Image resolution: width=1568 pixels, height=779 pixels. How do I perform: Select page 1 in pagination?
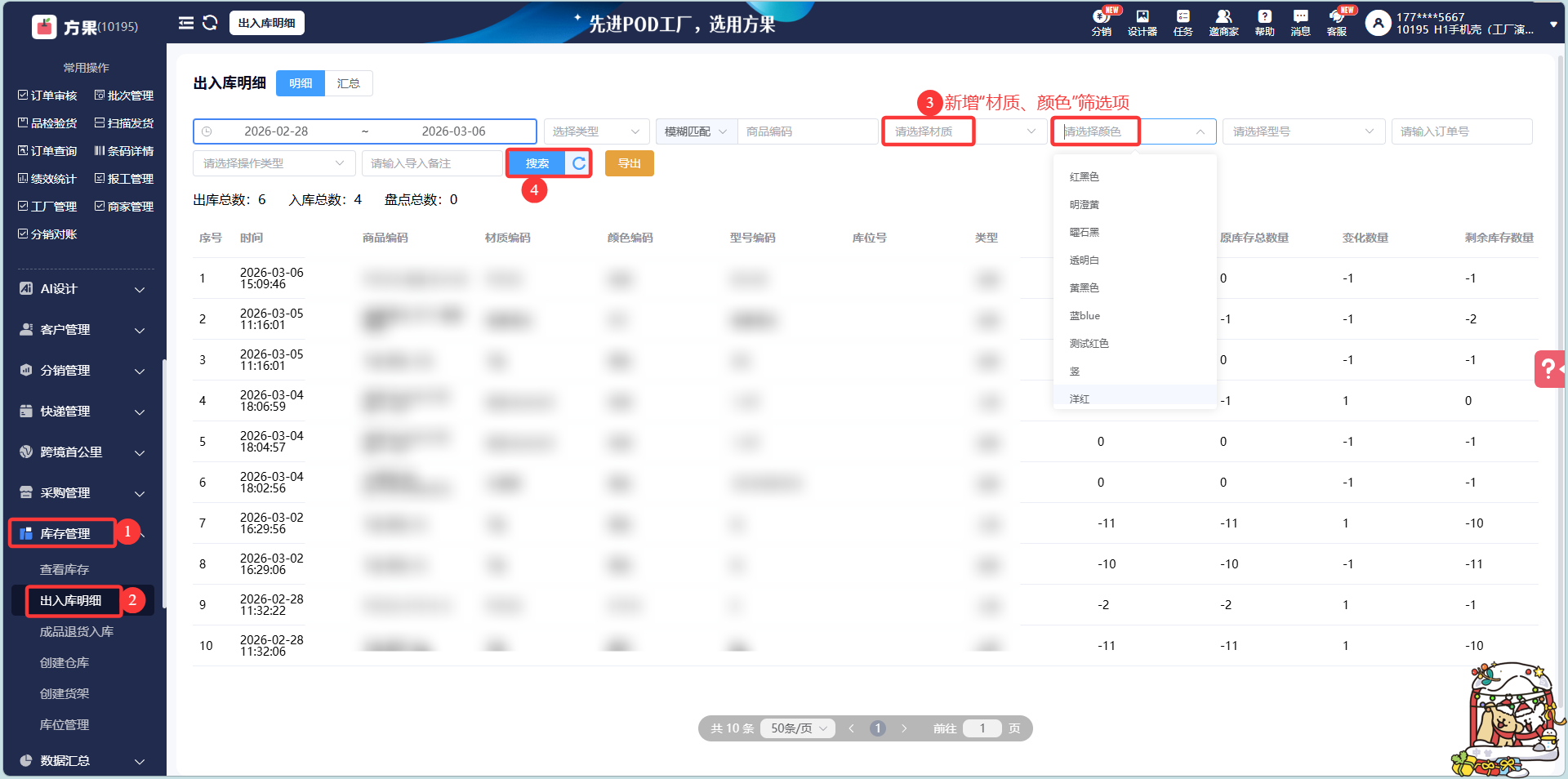tap(878, 728)
